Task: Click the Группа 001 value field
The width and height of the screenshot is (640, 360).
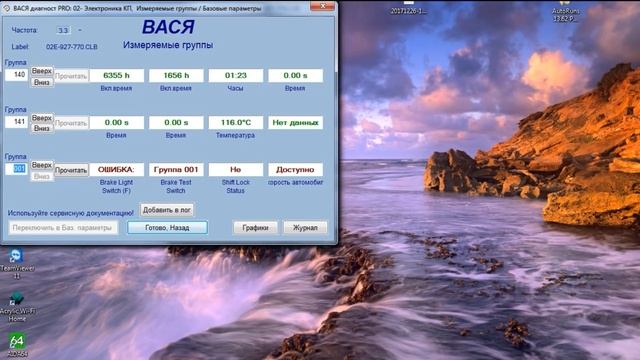Action: tap(176, 169)
